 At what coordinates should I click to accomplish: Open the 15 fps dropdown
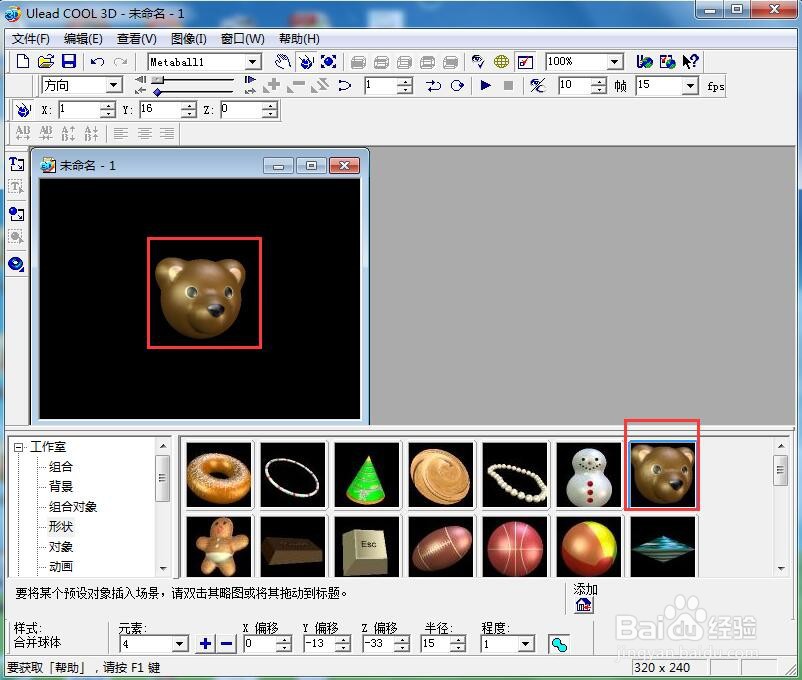click(x=690, y=86)
